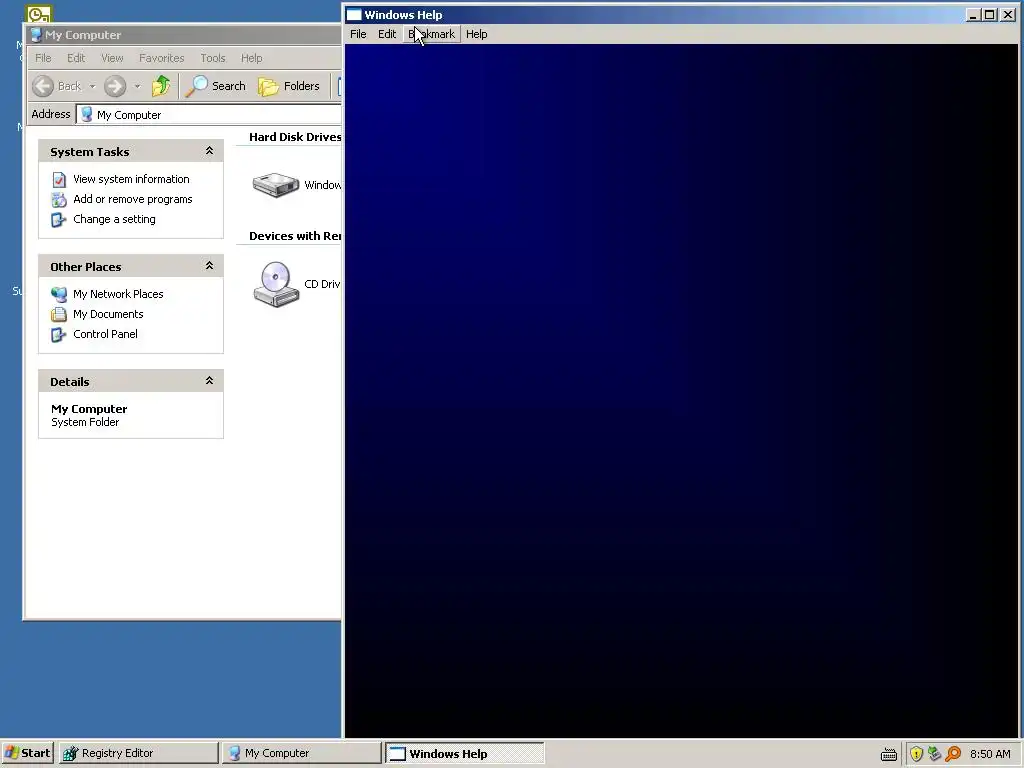Open Tools menu in My Computer
Viewport: 1024px width, 768px height.
pyautogui.click(x=212, y=58)
